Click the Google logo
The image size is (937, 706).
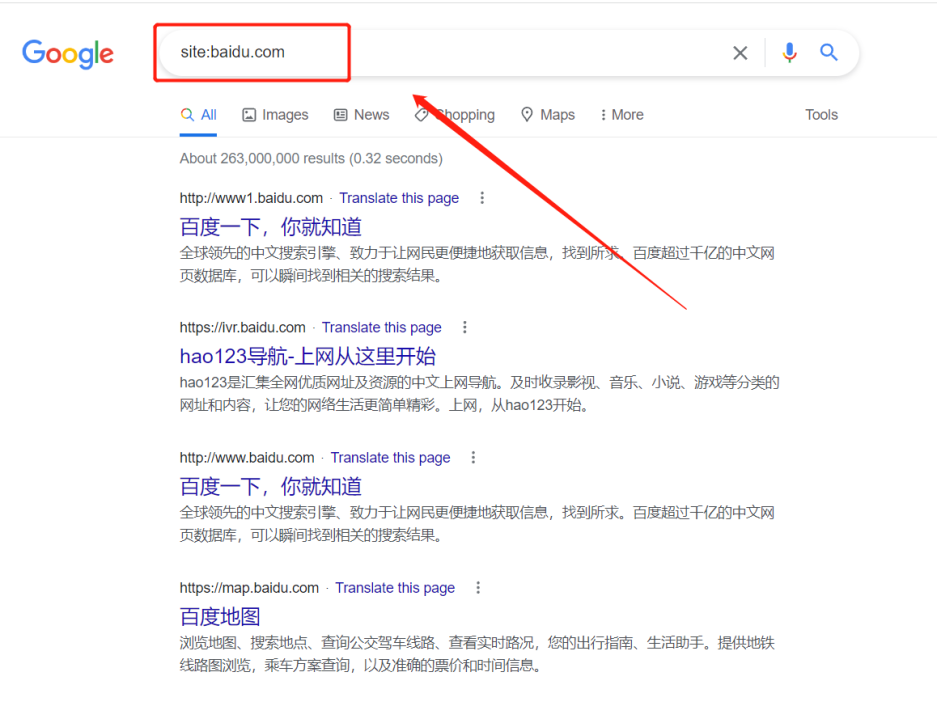(68, 54)
